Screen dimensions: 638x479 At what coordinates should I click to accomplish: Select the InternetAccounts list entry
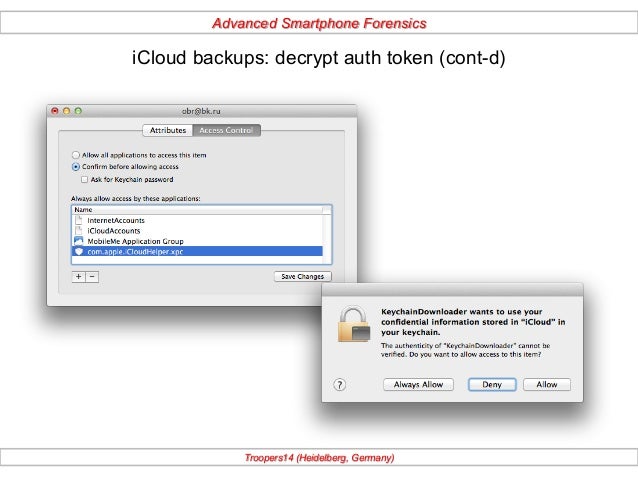(x=197, y=220)
